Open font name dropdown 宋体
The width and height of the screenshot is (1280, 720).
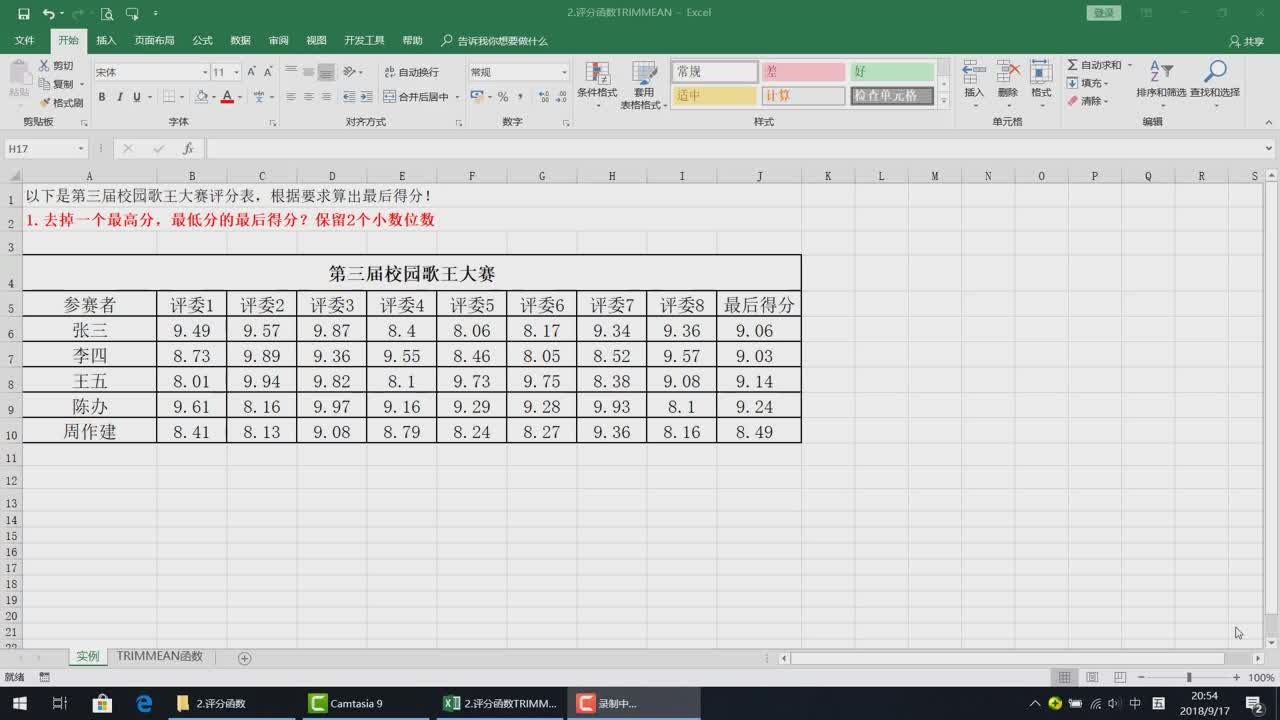coord(205,72)
